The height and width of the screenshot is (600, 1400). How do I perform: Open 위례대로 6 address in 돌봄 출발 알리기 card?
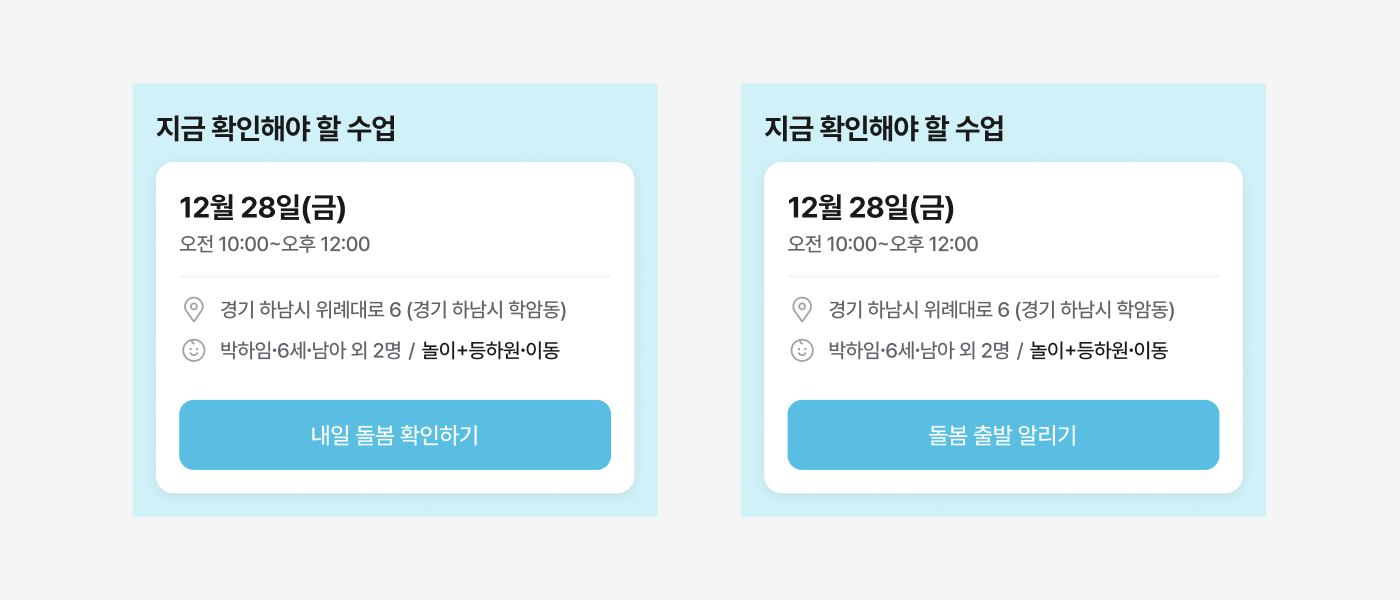click(x=1001, y=310)
